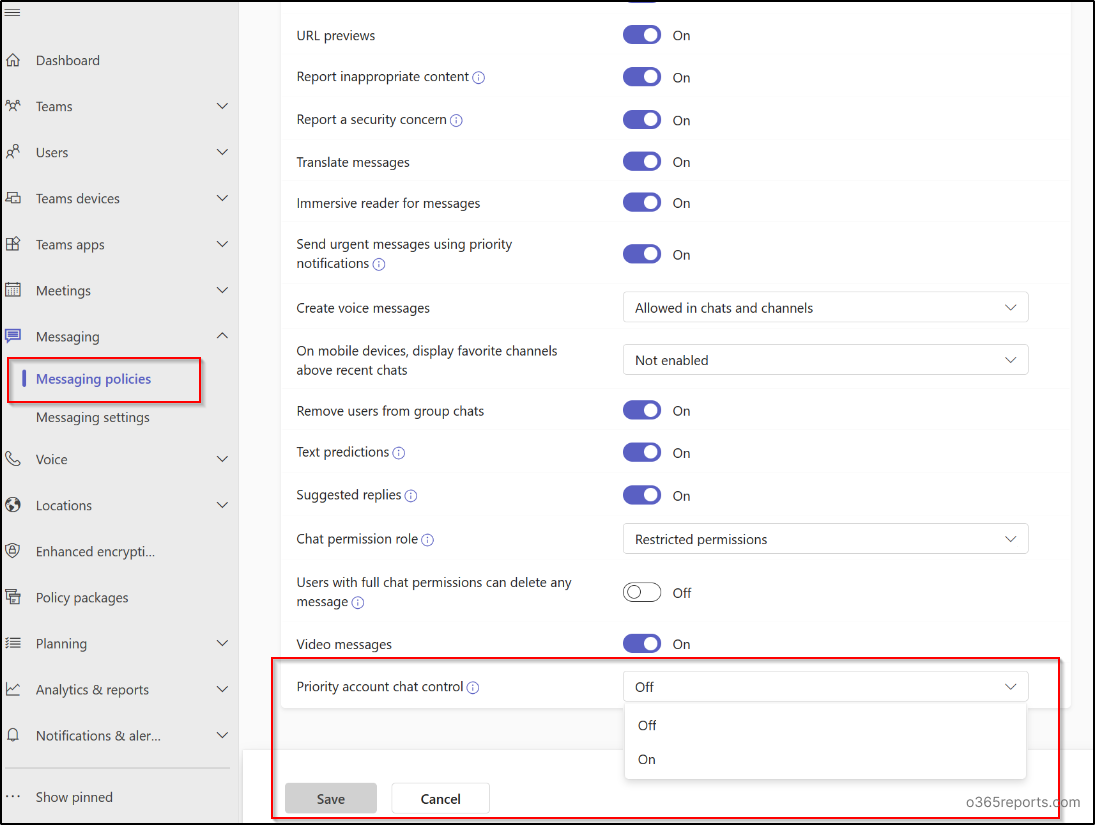Click the Teams apps icon
1095x825 pixels.
coord(13,244)
